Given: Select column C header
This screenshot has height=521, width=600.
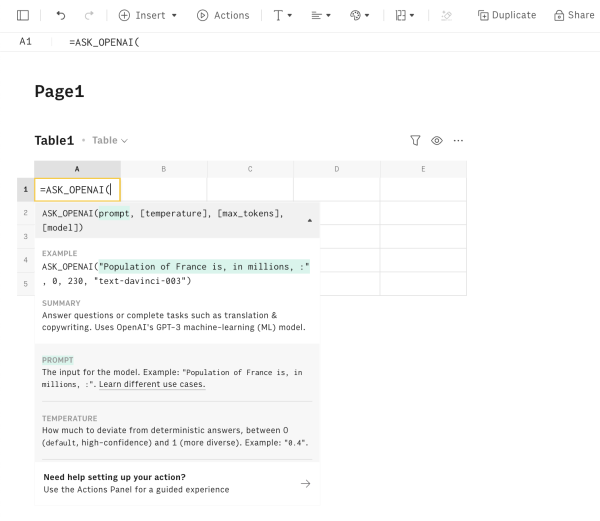Looking at the screenshot, I should tap(250, 169).
